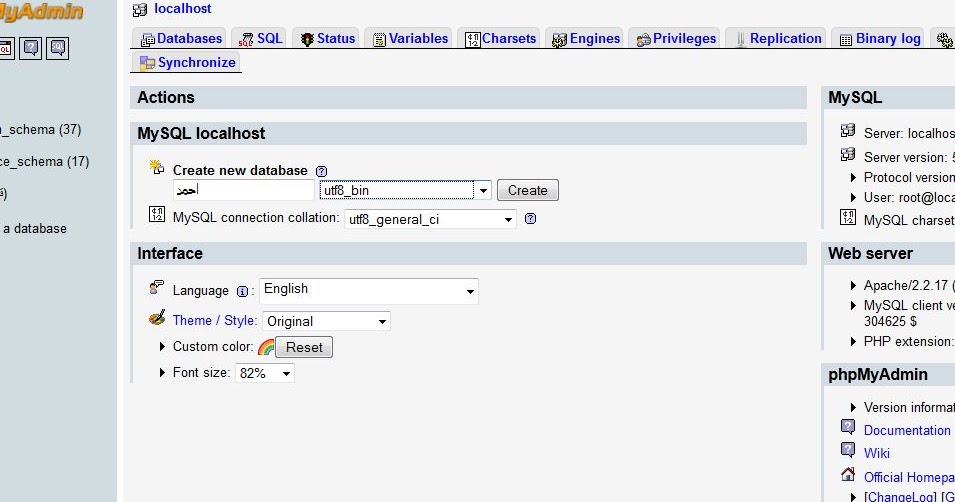Open the English language dropdown

point(368,291)
